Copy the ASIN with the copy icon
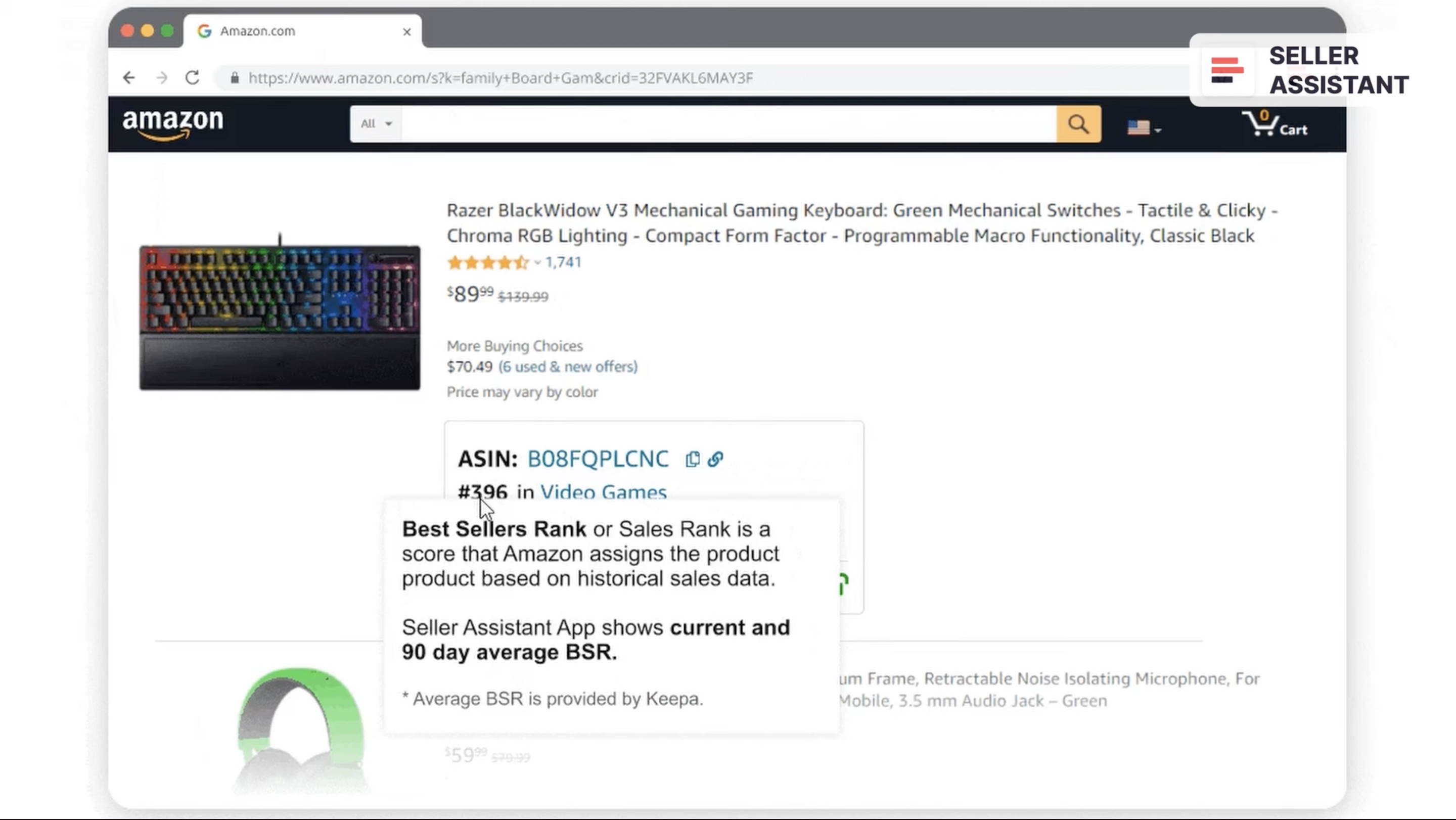 tap(693, 459)
